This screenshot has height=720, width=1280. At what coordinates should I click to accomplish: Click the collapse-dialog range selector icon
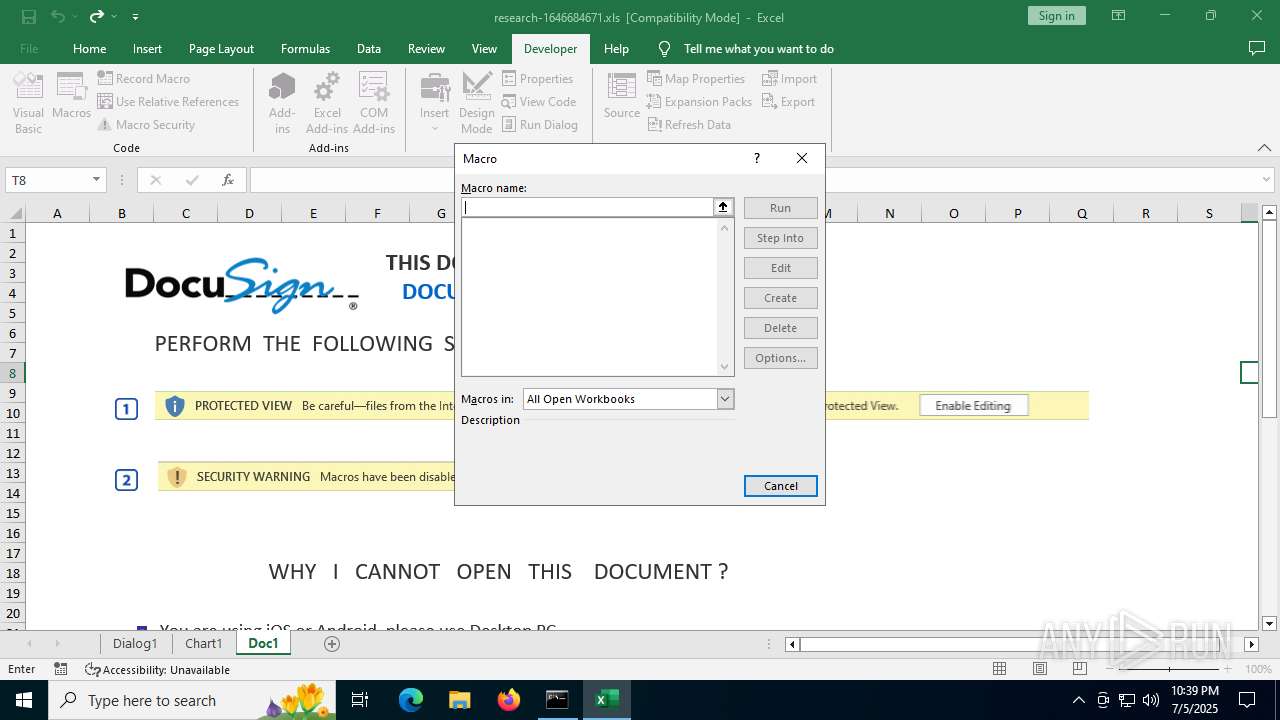pyautogui.click(x=723, y=207)
